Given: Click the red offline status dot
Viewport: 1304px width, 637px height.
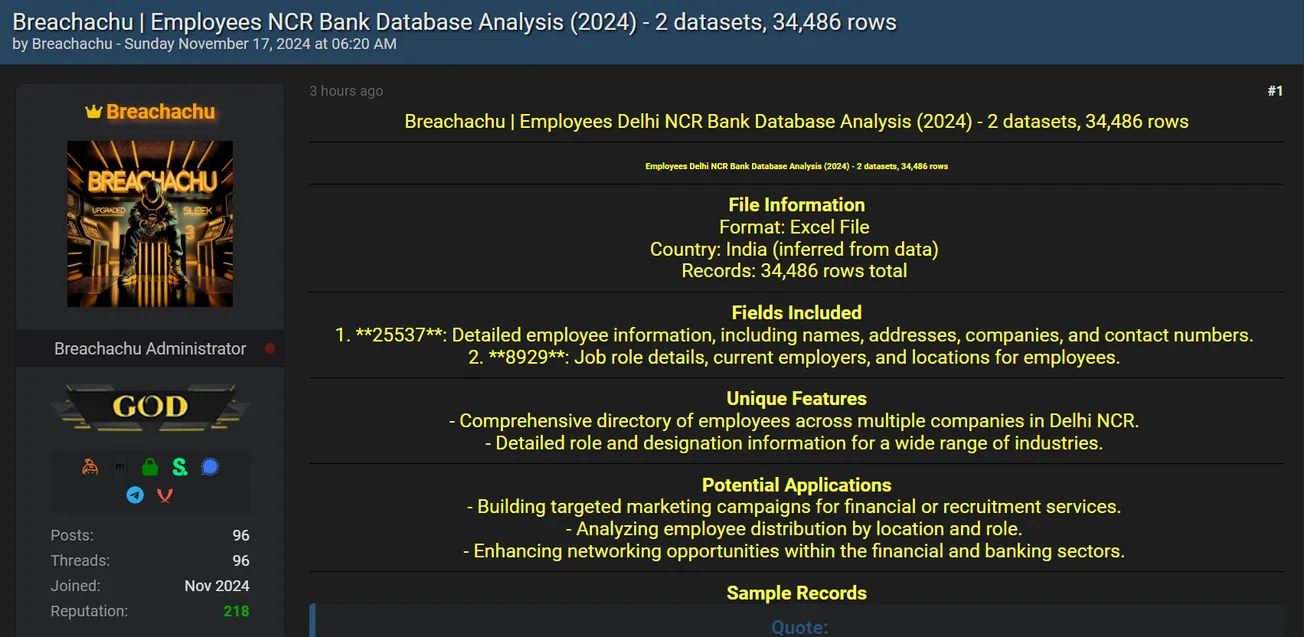Looking at the screenshot, I should (x=269, y=349).
